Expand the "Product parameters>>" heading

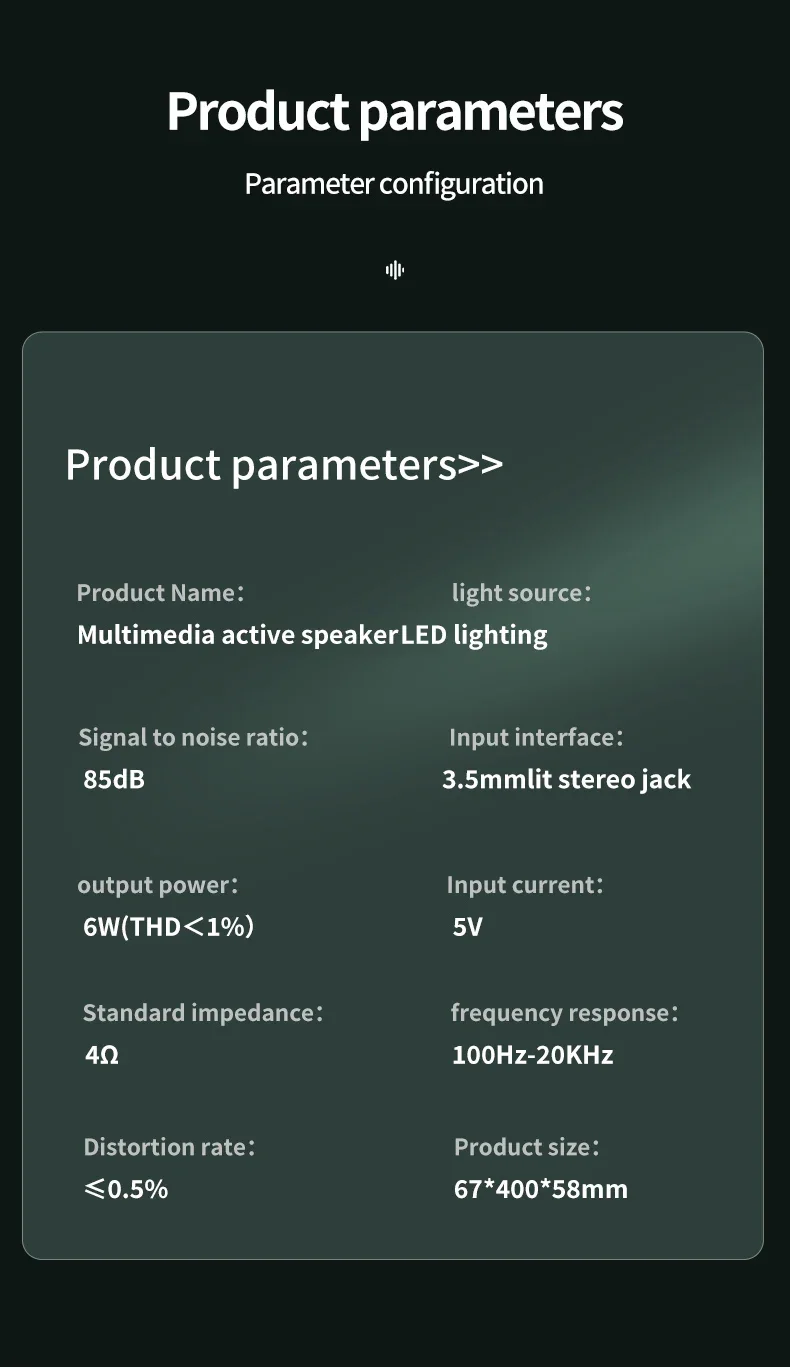[284, 465]
